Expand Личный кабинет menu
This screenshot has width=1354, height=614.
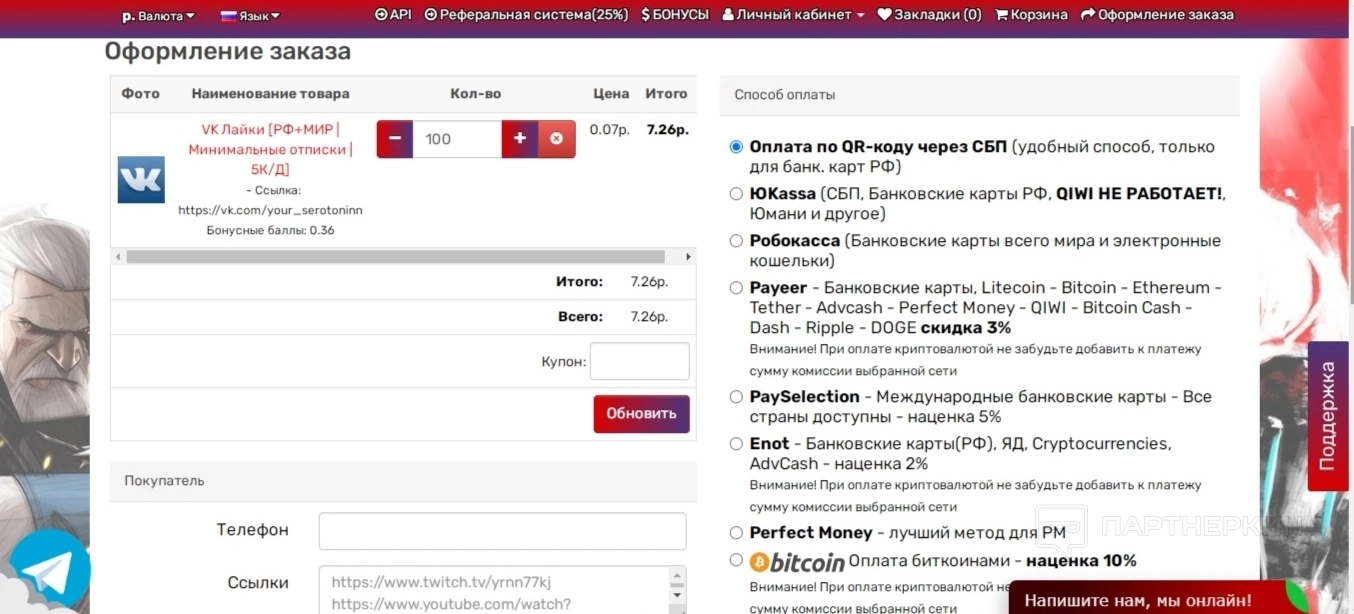point(793,15)
